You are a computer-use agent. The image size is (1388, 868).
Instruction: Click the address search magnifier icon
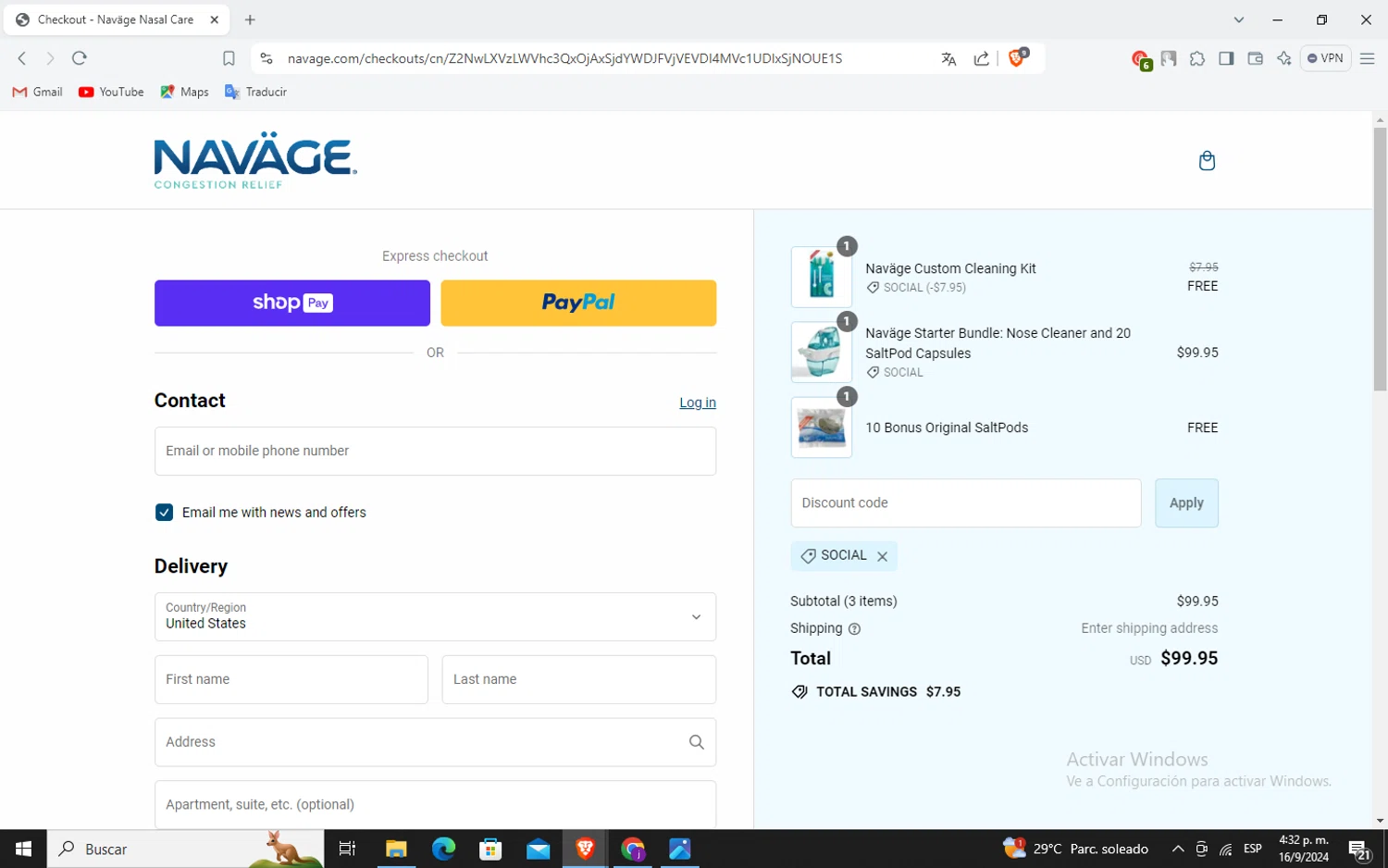click(x=697, y=742)
